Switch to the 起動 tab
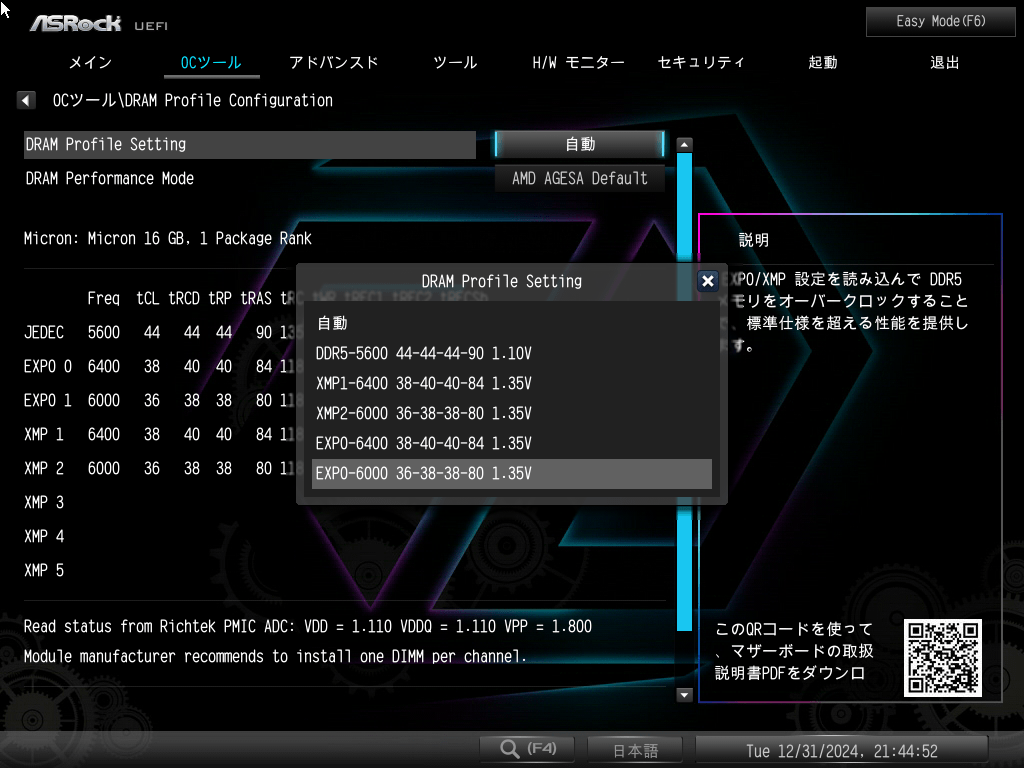Image resolution: width=1024 pixels, height=768 pixels. (x=822, y=63)
